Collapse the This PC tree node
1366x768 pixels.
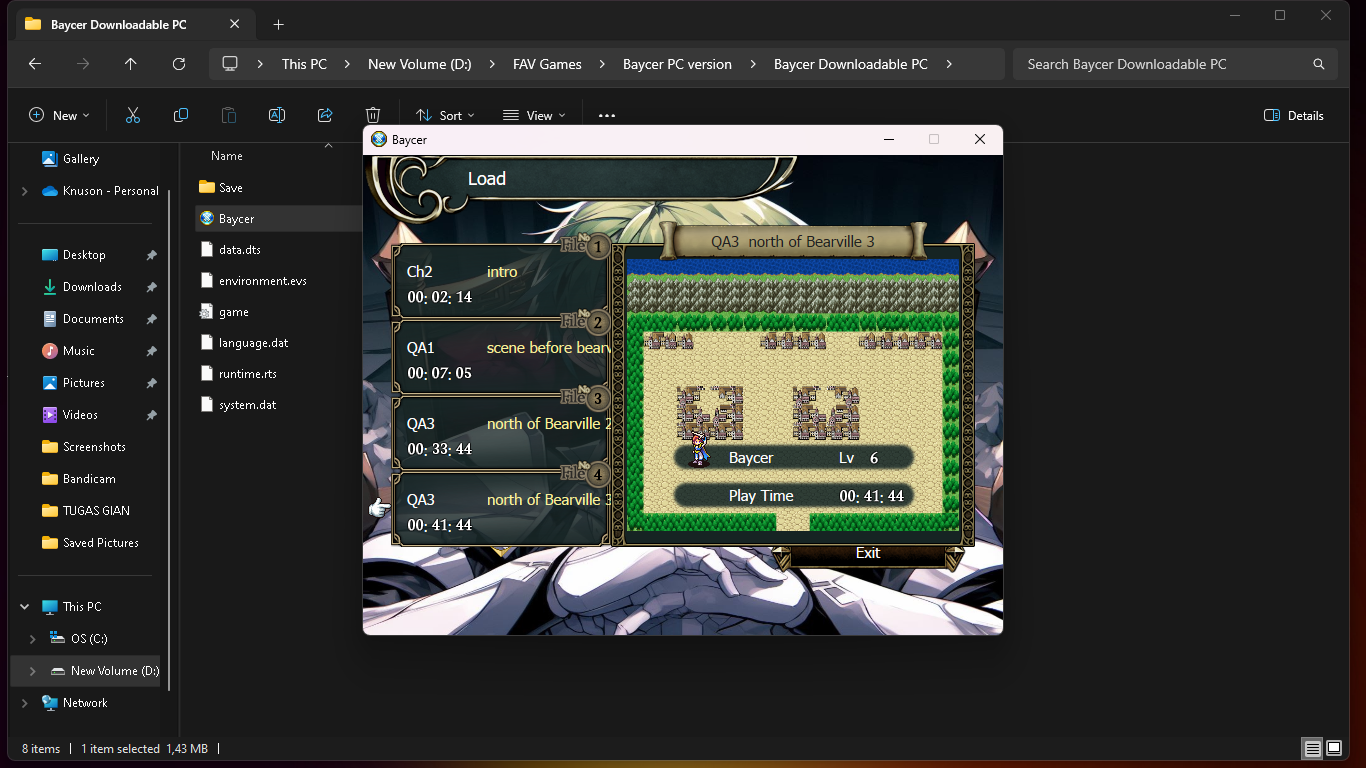[25, 606]
